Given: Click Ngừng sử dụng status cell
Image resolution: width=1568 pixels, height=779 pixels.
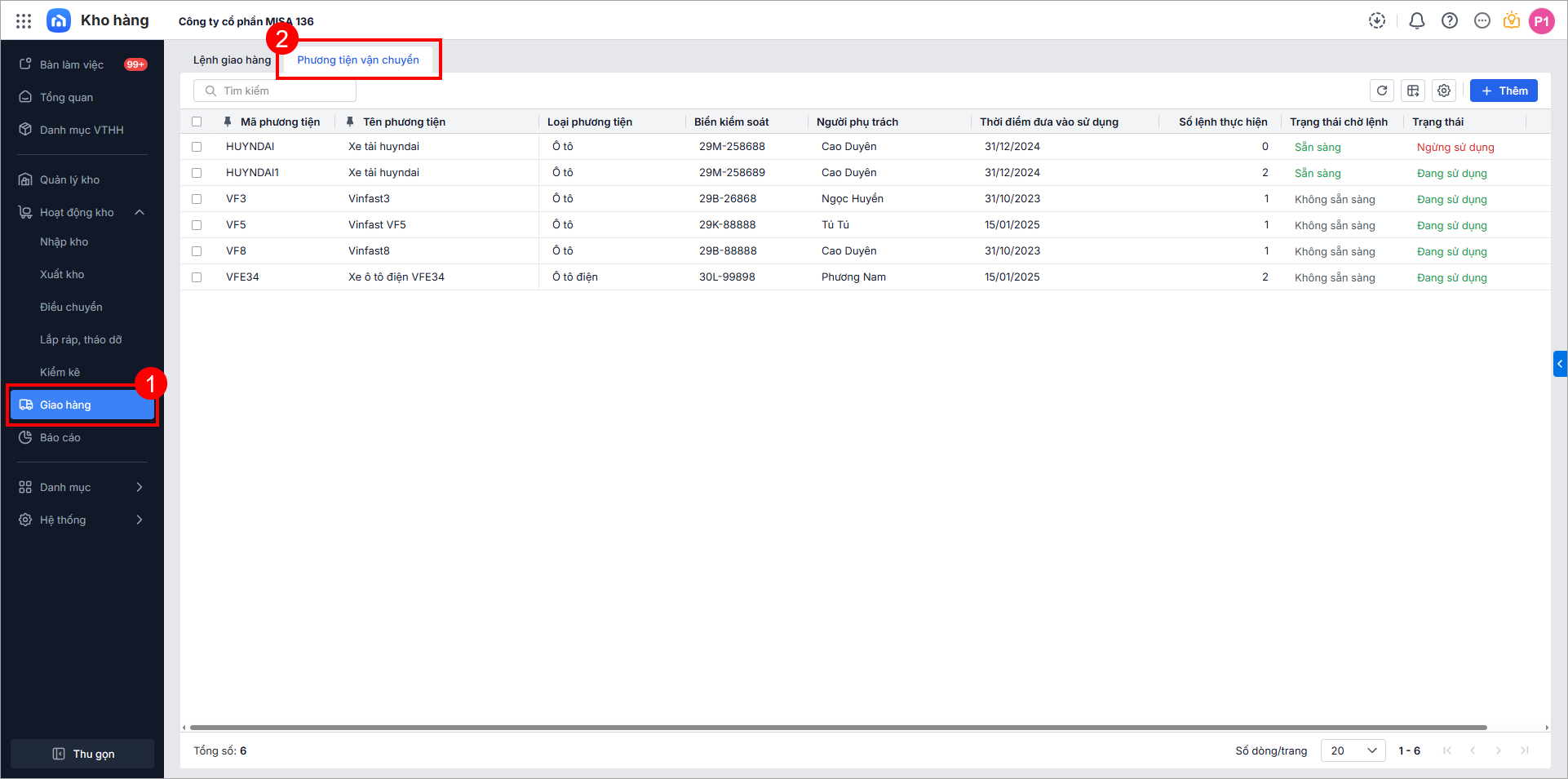Looking at the screenshot, I should [1455, 147].
